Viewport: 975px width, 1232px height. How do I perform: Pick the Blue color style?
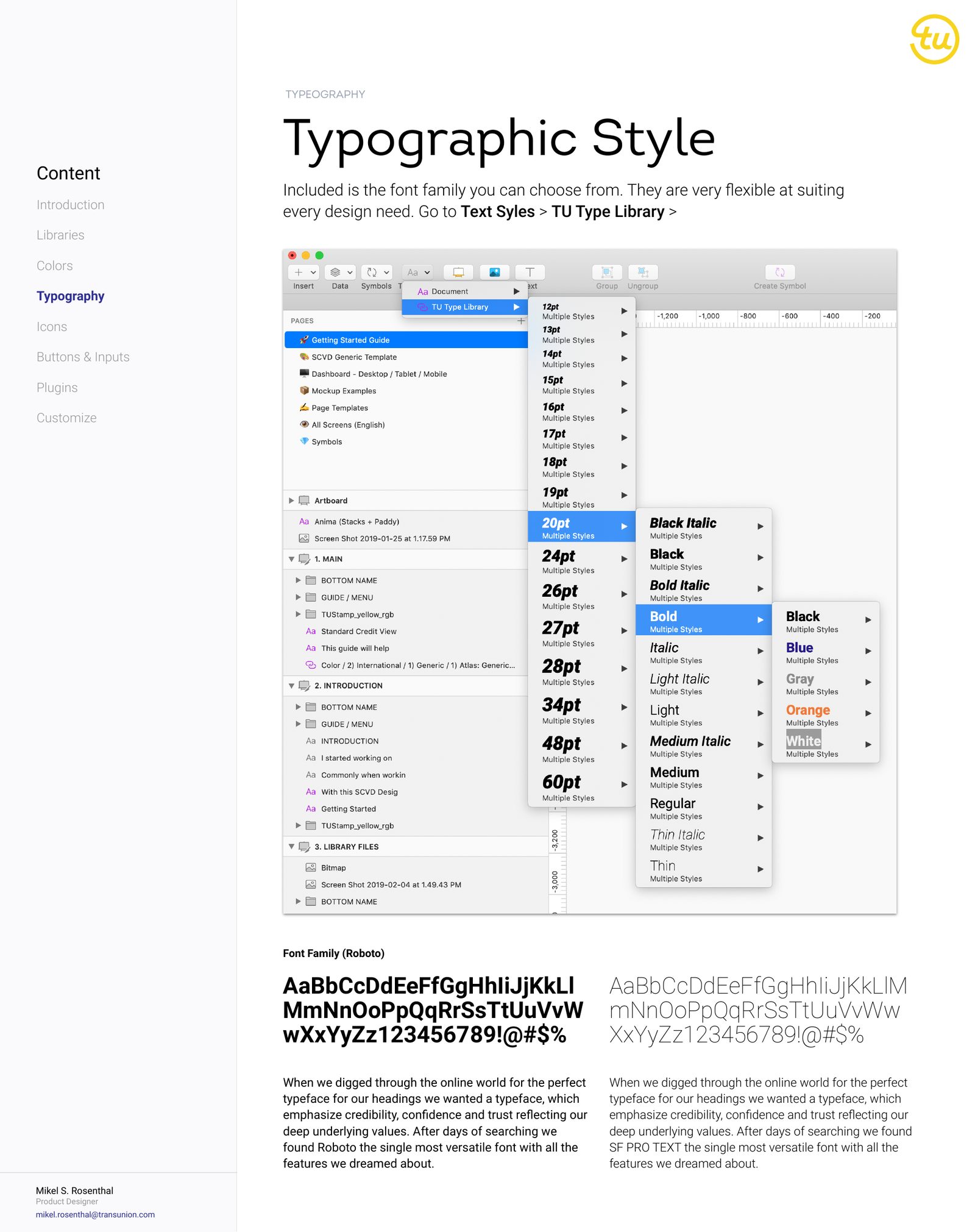pyautogui.click(x=826, y=652)
